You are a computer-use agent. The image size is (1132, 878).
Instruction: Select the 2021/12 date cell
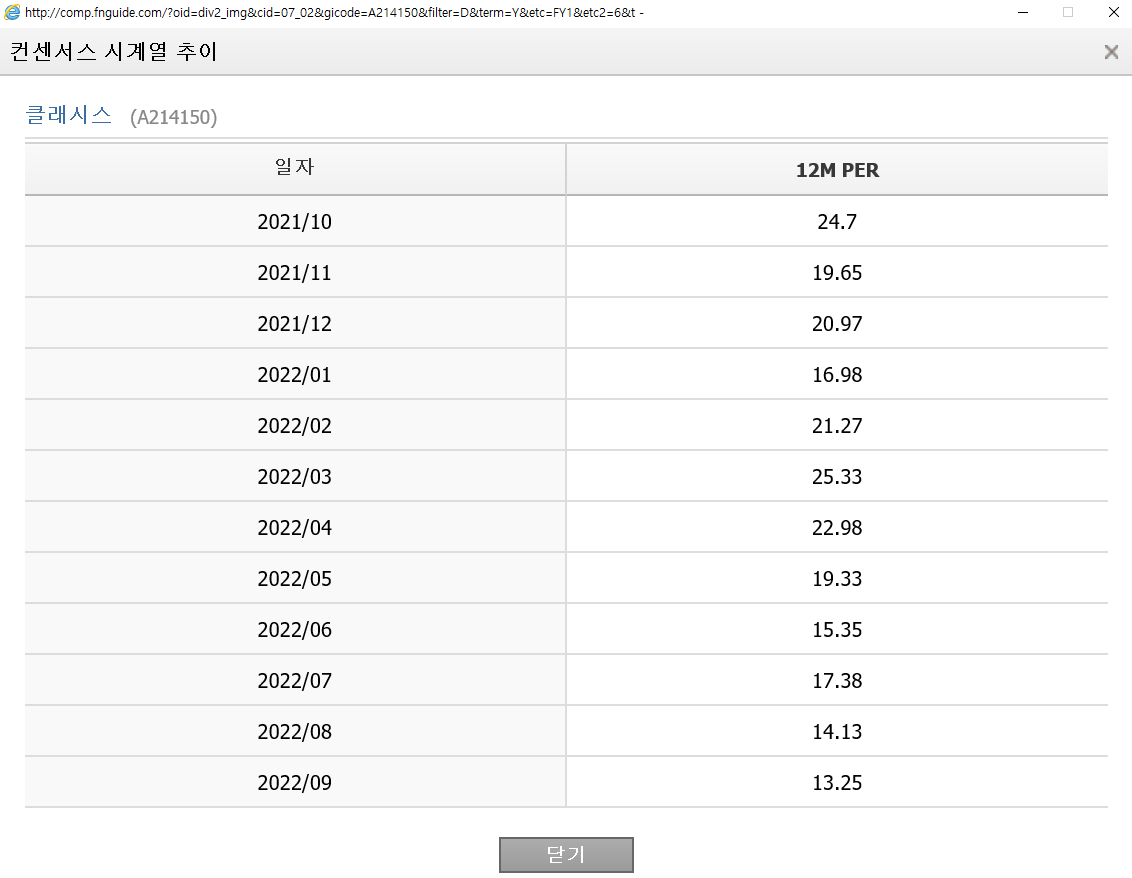[295, 323]
